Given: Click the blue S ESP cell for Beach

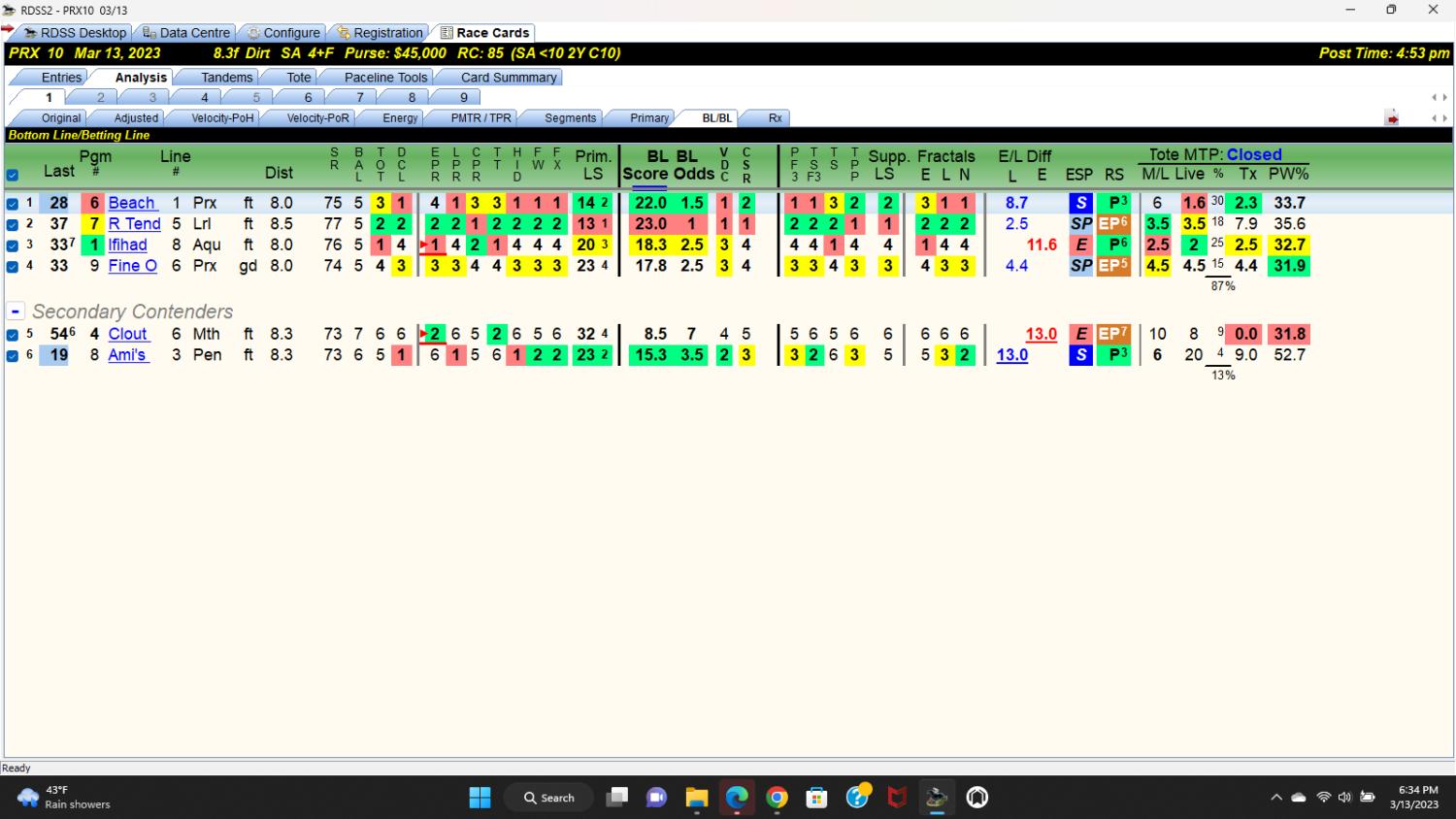Looking at the screenshot, I should (x=1080, y=203).
